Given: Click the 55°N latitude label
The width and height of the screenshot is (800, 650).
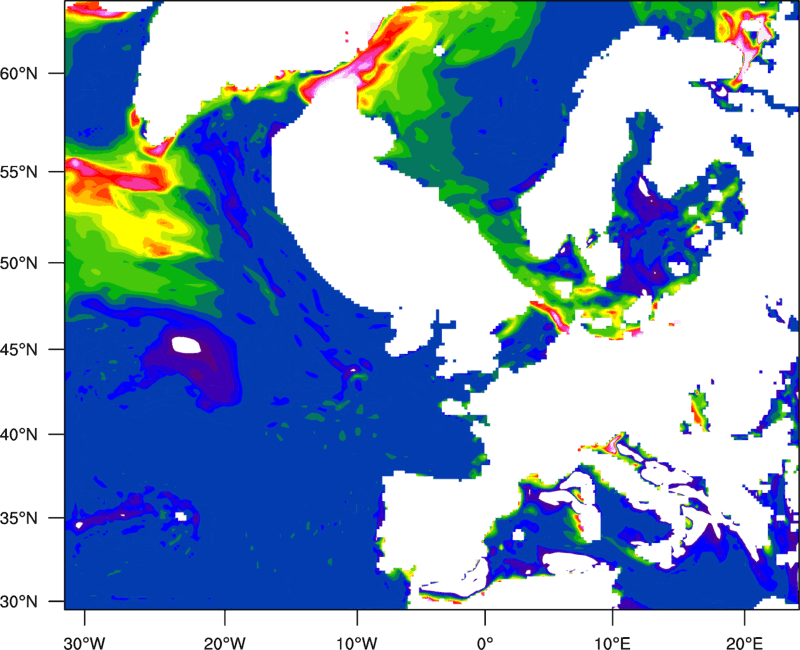Looking at the screenshot, I should click(19, 172).
